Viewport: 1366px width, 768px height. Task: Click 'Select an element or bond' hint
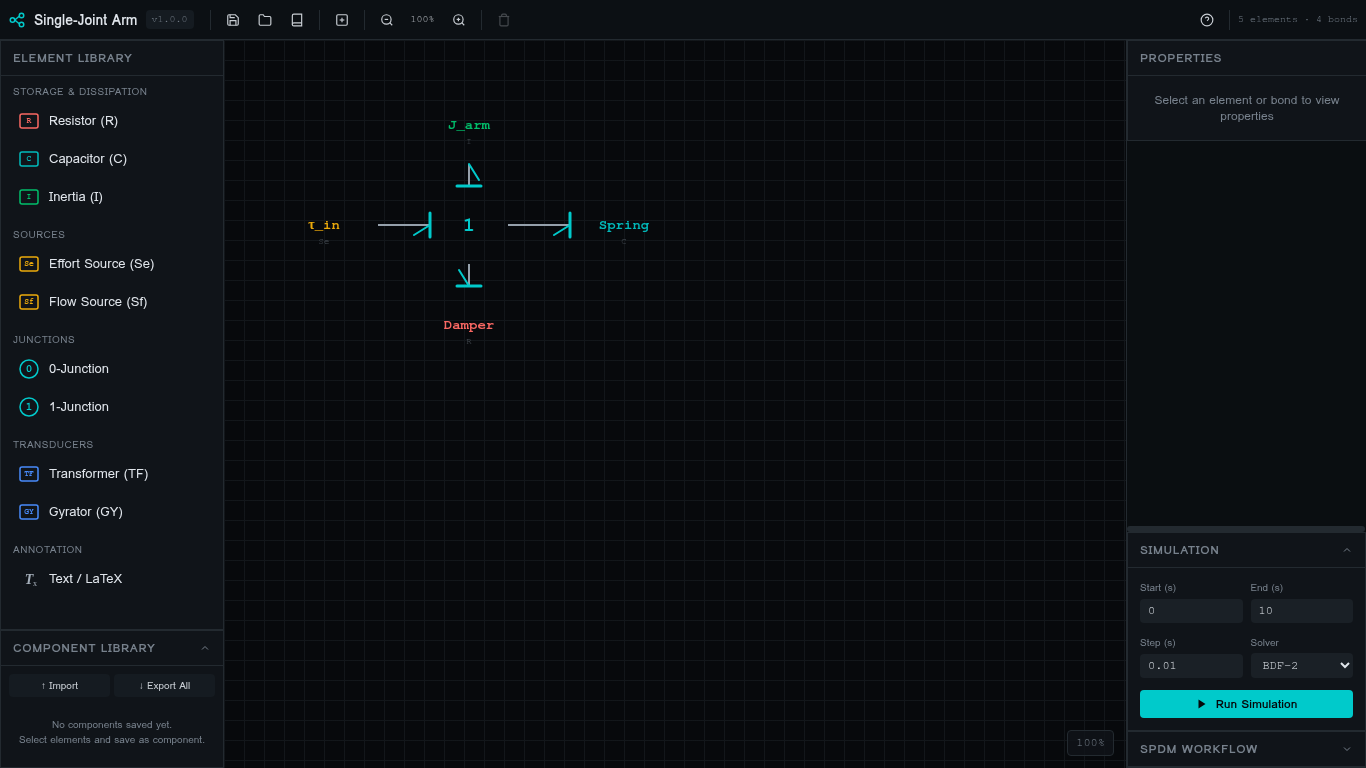click(1246, 108)
